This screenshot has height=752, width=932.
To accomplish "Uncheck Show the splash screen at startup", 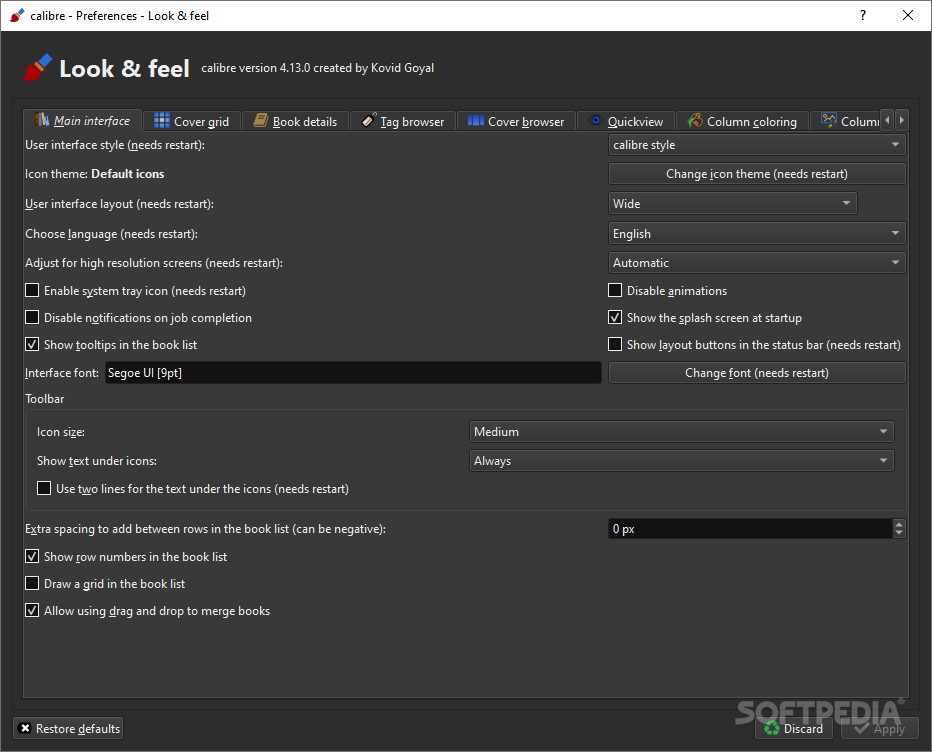I will click(615, 317).
